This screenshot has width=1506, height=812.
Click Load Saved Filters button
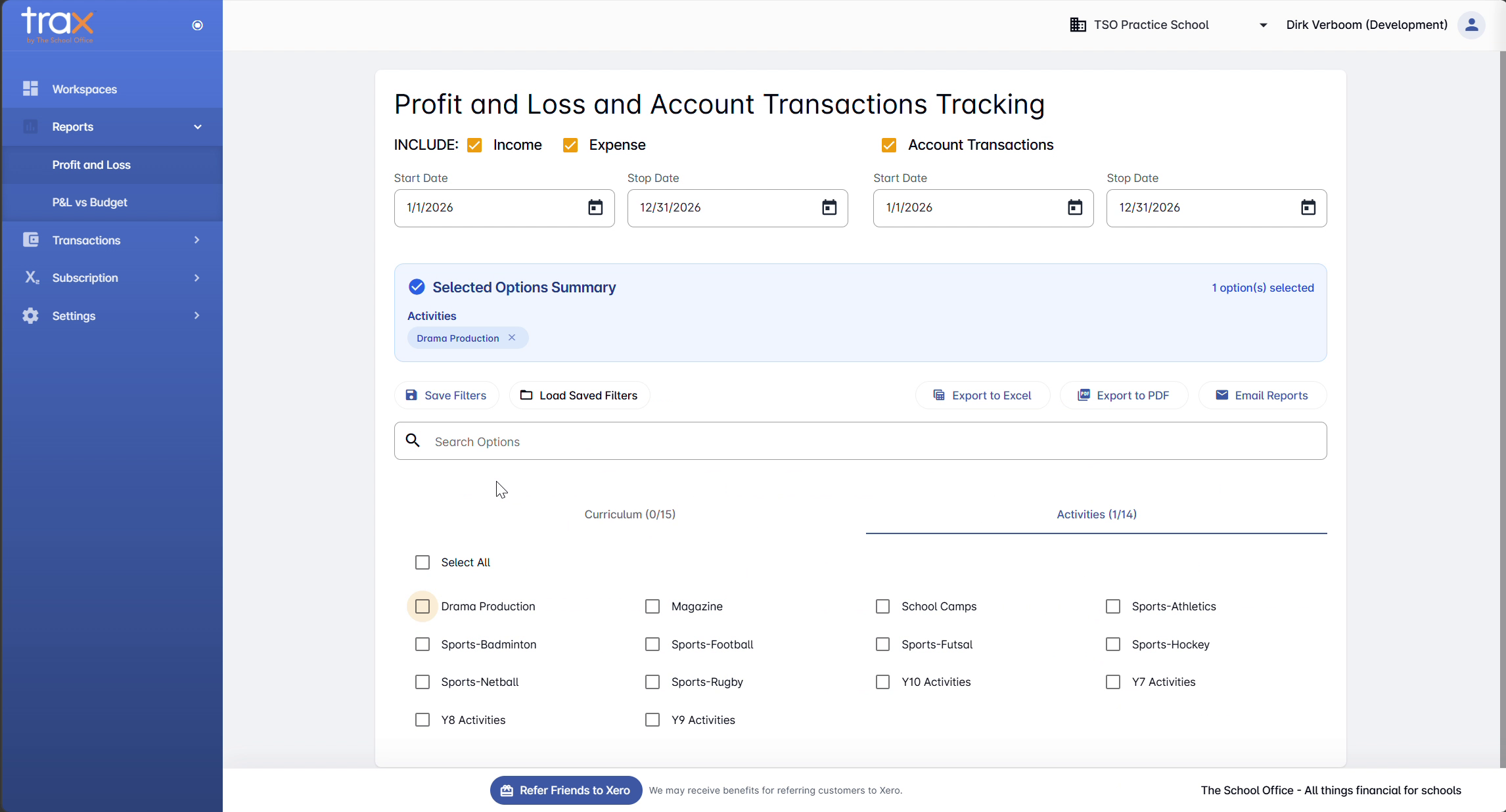point(579,395)
